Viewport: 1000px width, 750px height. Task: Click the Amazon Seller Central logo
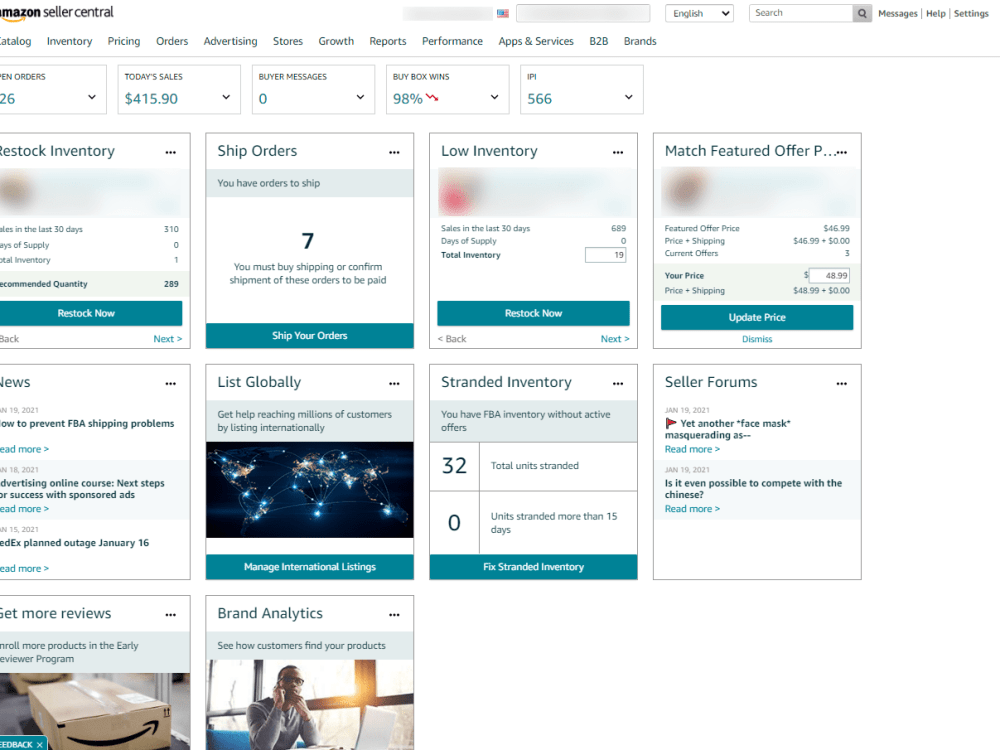click(x=57, y=12)
